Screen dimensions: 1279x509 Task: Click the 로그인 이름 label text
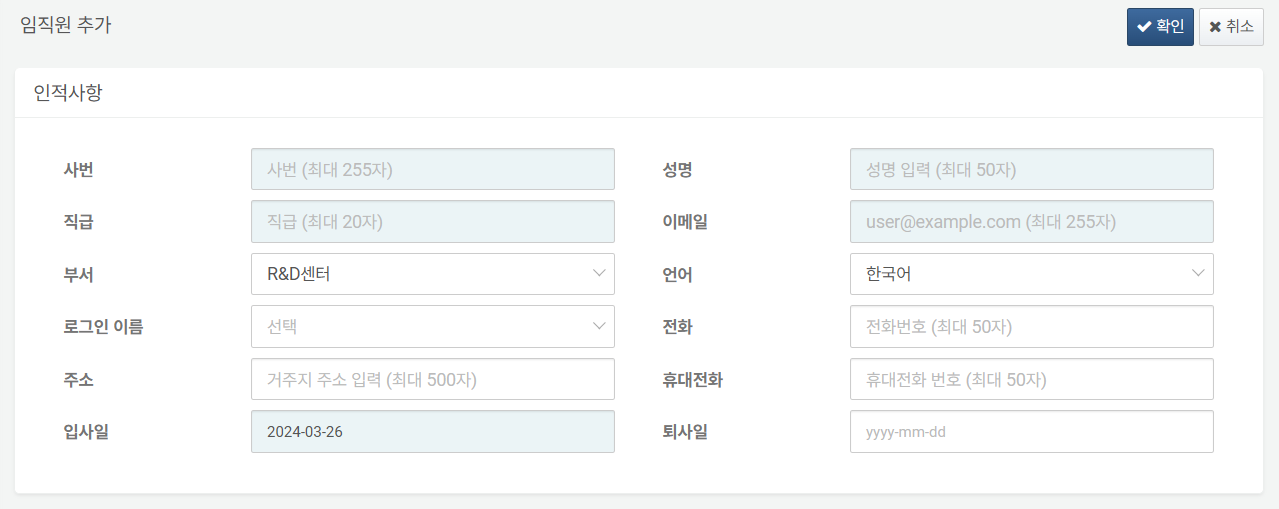tap(103, 326)
